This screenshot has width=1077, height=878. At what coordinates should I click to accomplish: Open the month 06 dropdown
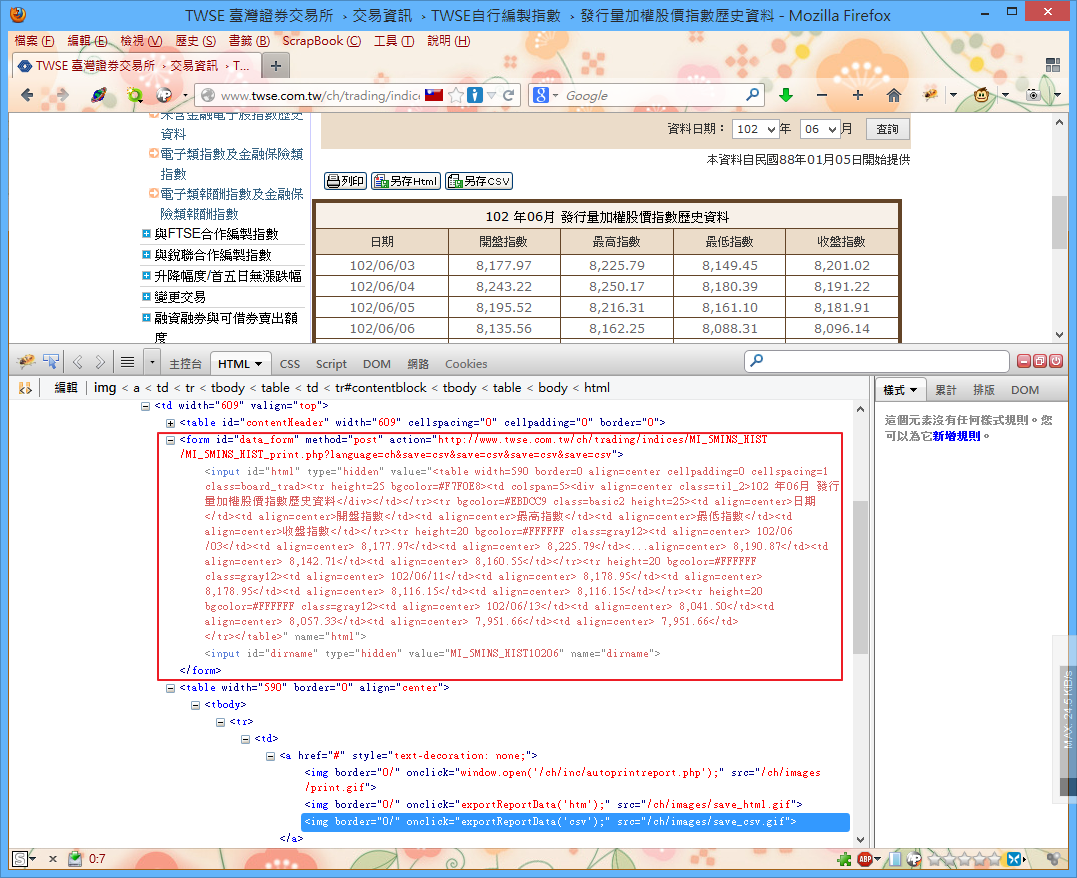point(820,129)
